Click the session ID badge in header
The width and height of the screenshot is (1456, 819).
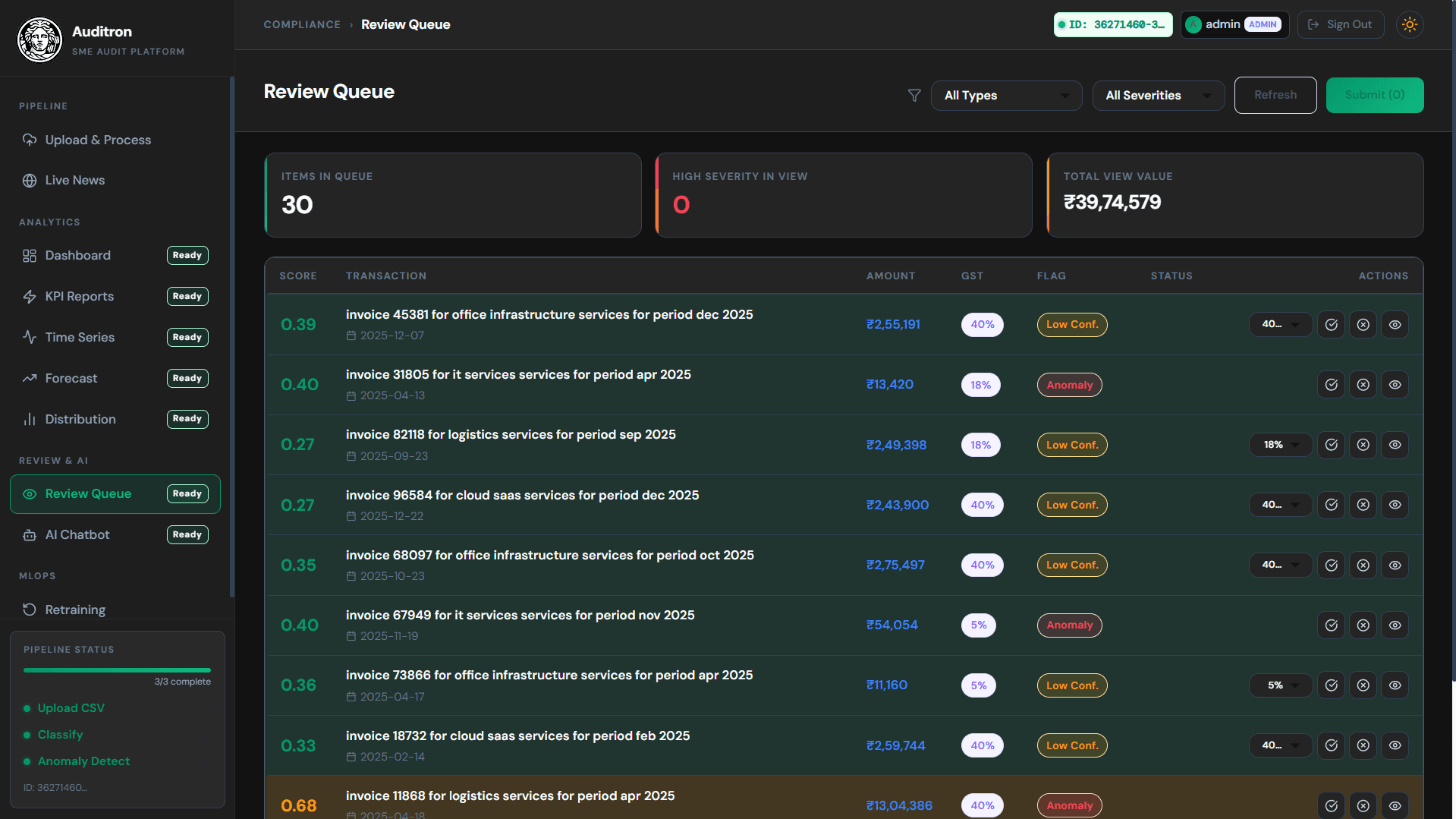point(1112,24)
